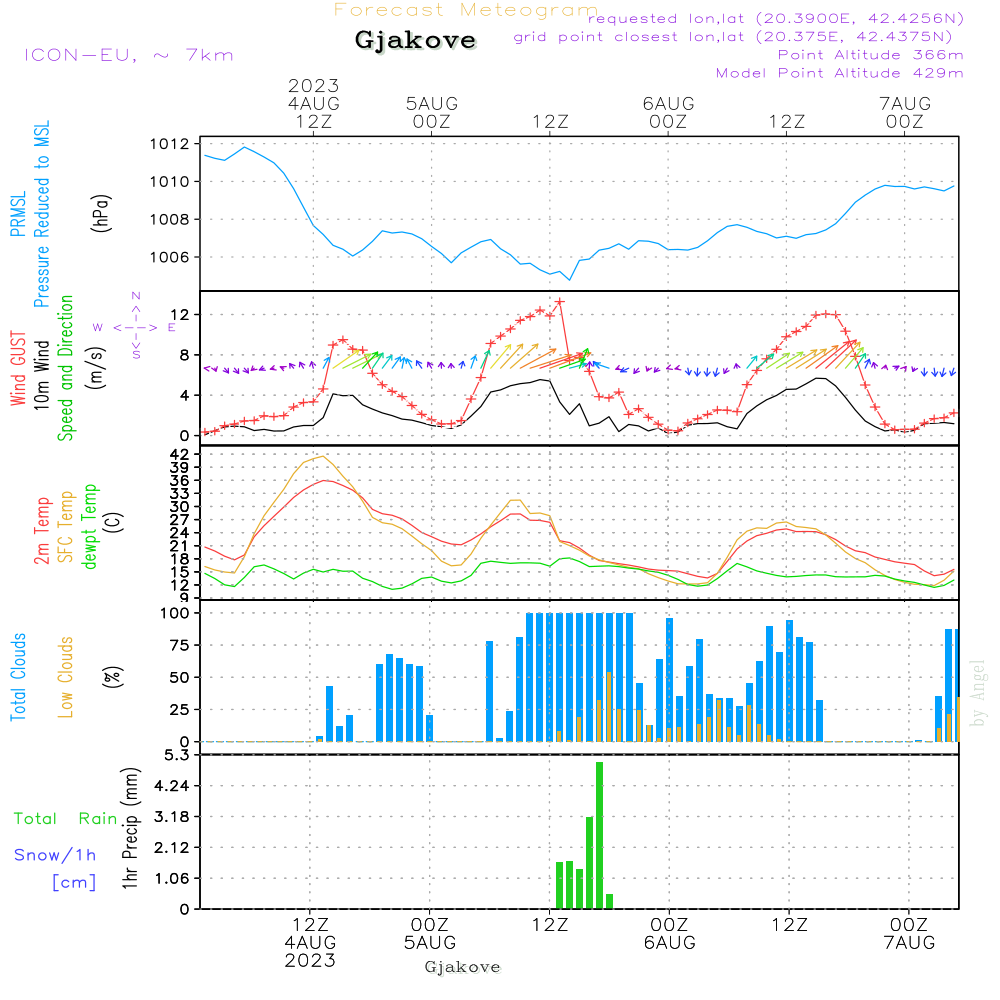
Task: Click the wind direction compass rose
Action: click(135, 326)
